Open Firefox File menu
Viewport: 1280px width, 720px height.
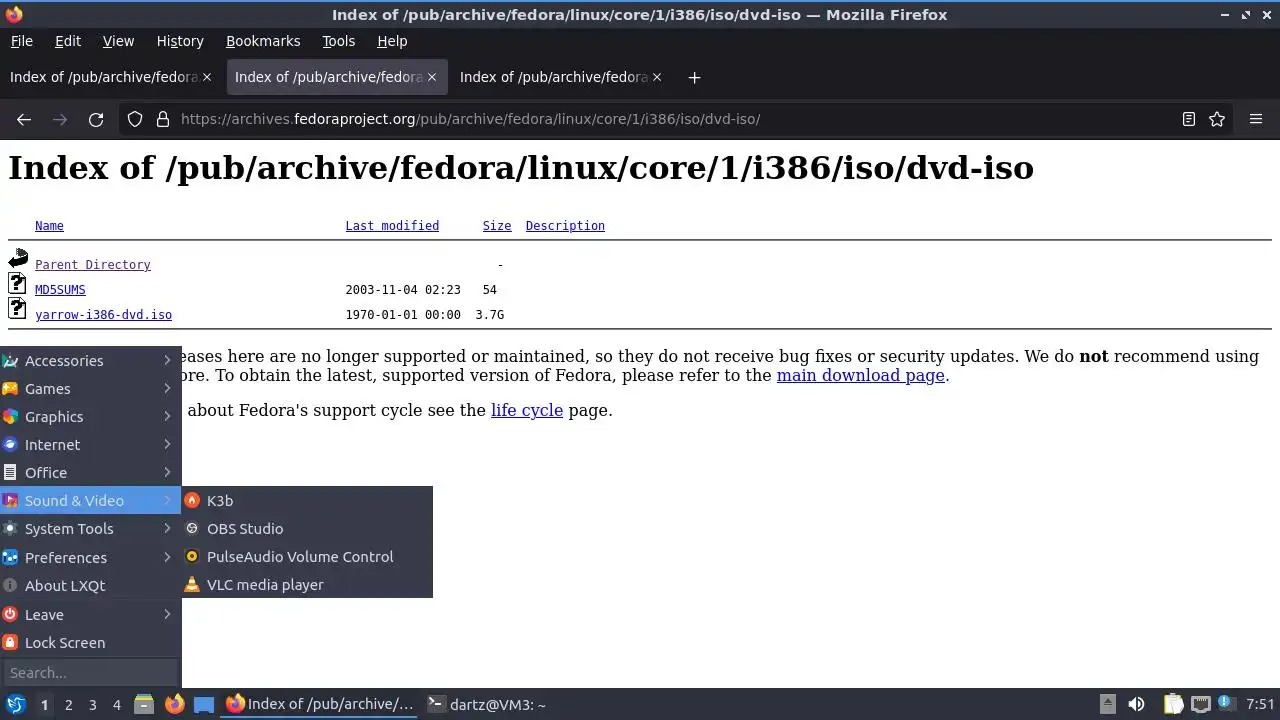coord(22,41)
